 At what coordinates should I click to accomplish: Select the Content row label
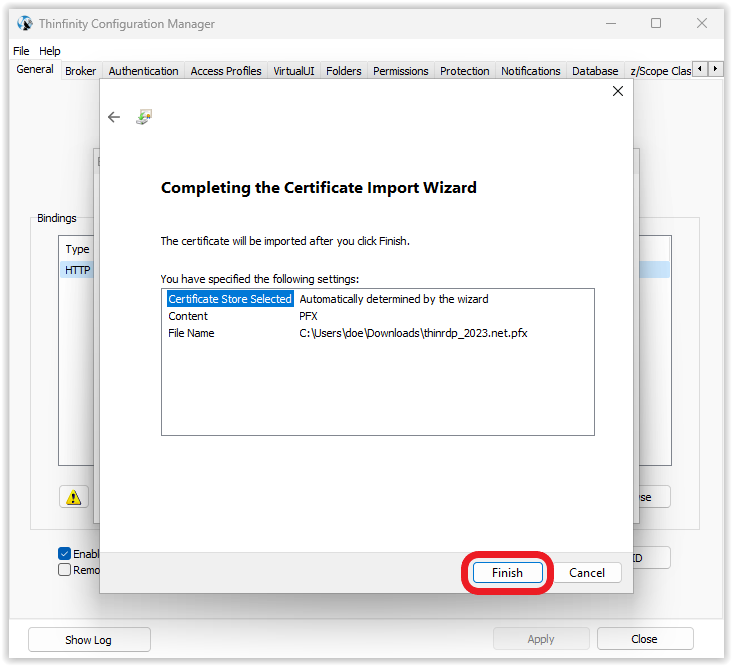coord(188,316)
